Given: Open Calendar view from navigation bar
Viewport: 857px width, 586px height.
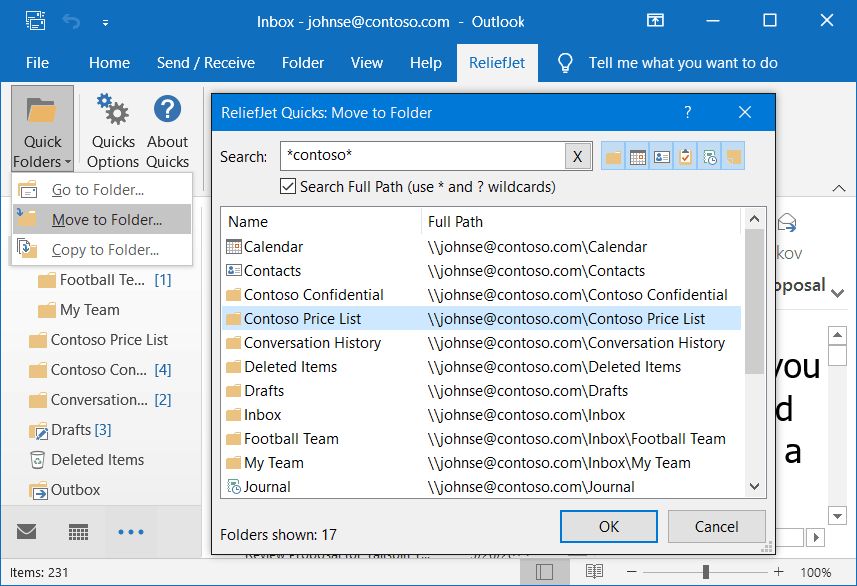Looking at the screenshot, I should click(79, 531).
